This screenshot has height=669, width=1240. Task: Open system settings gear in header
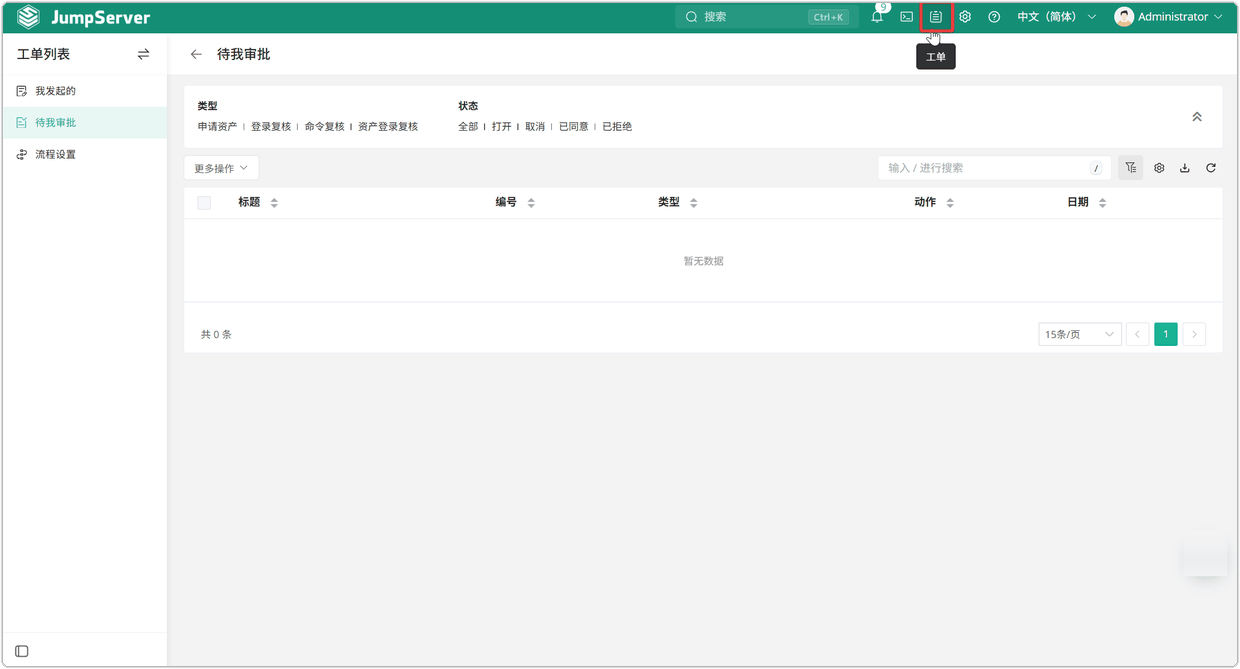point(965,17)
